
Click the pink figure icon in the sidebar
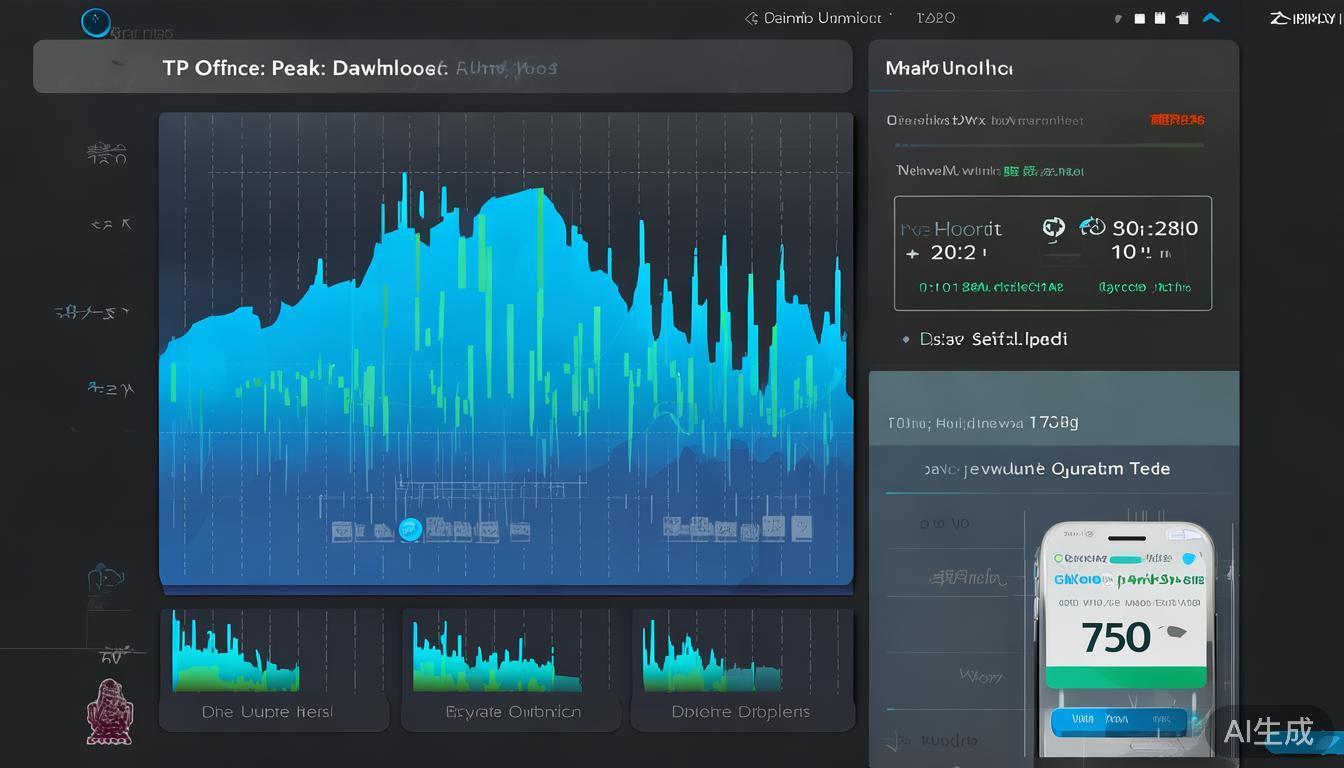tap(108, 712)
